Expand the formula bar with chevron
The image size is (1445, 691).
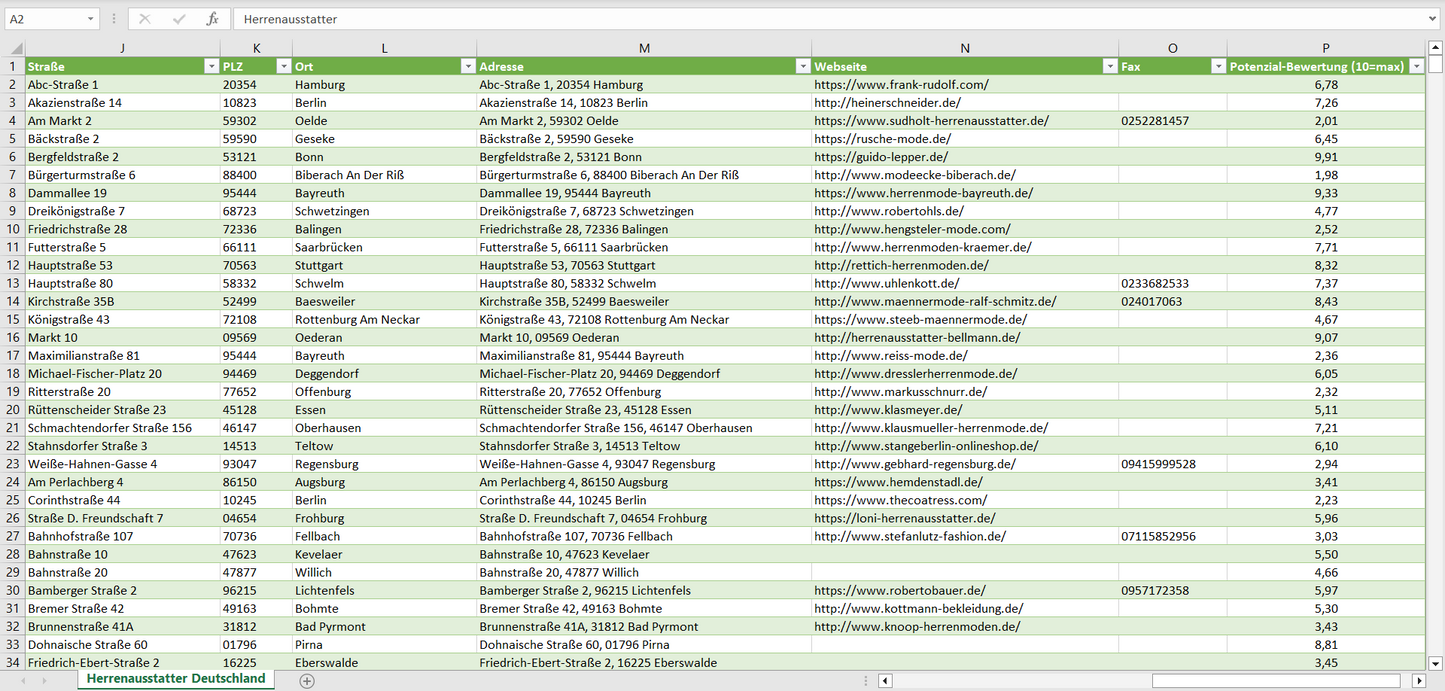1433,19
